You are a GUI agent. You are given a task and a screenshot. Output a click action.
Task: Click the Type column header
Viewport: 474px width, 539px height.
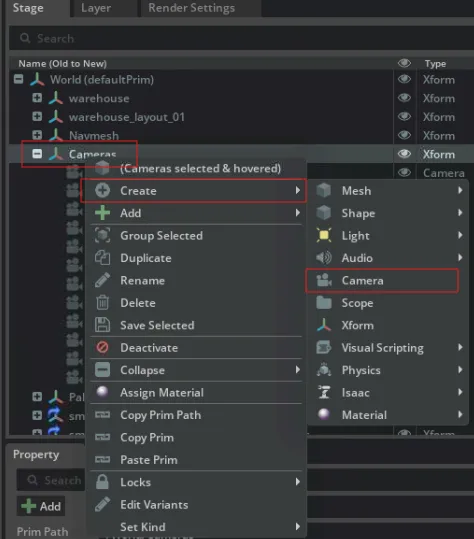tap(435, 64)
